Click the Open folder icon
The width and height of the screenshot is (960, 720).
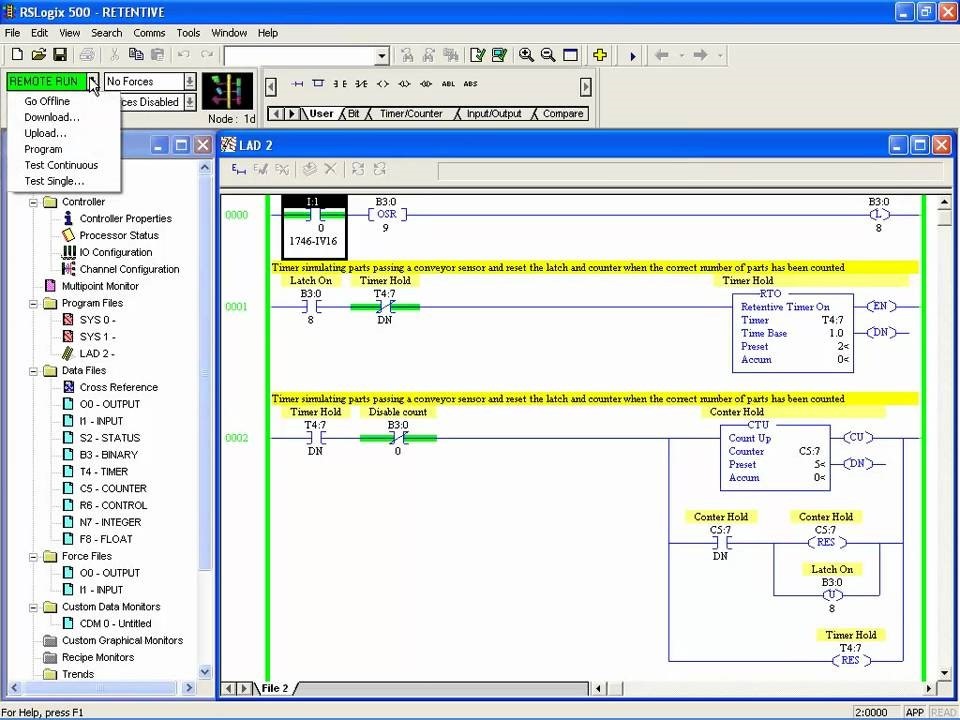tap(39, 55)
